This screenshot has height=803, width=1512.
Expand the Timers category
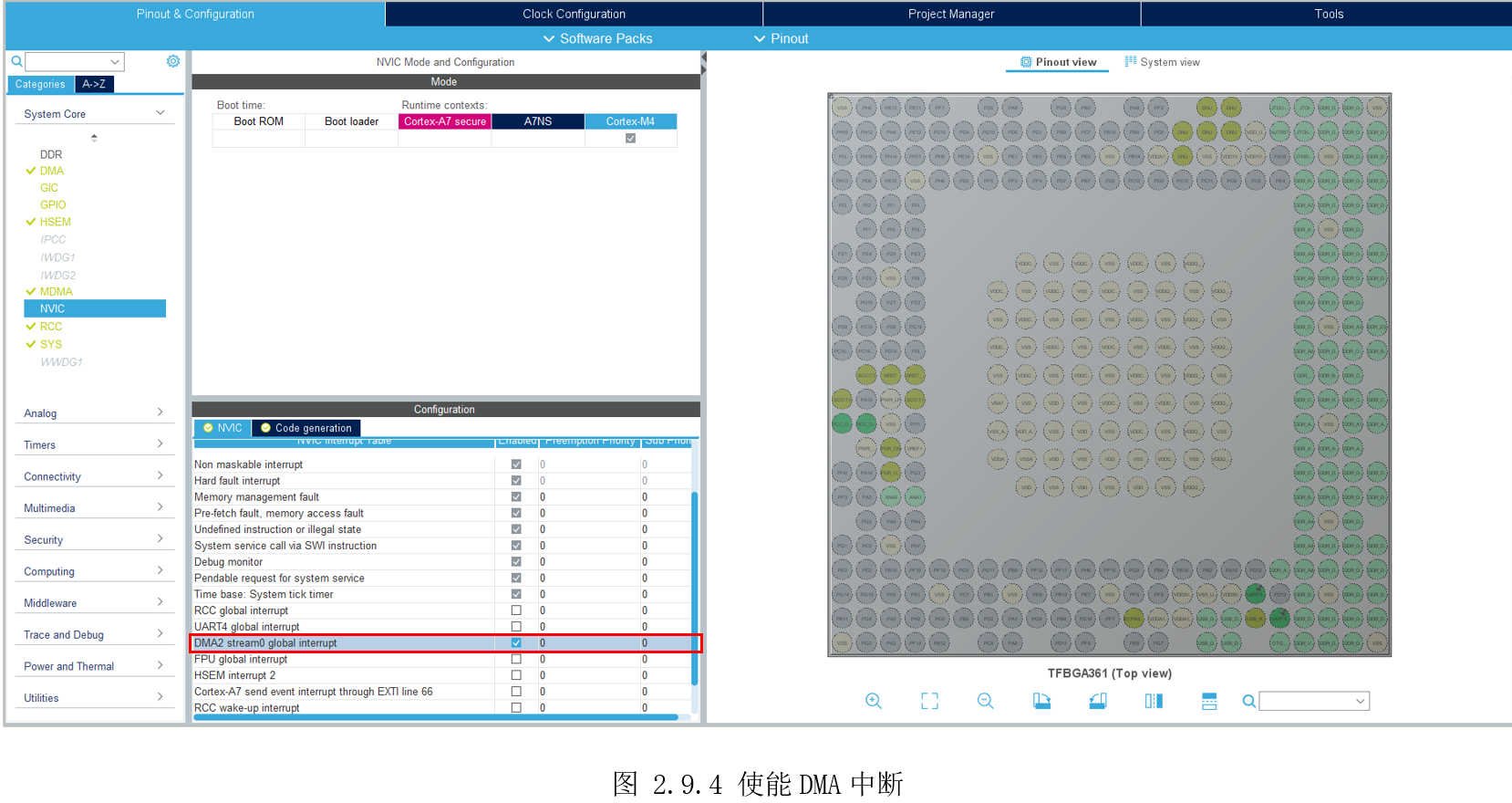(93, 444)
